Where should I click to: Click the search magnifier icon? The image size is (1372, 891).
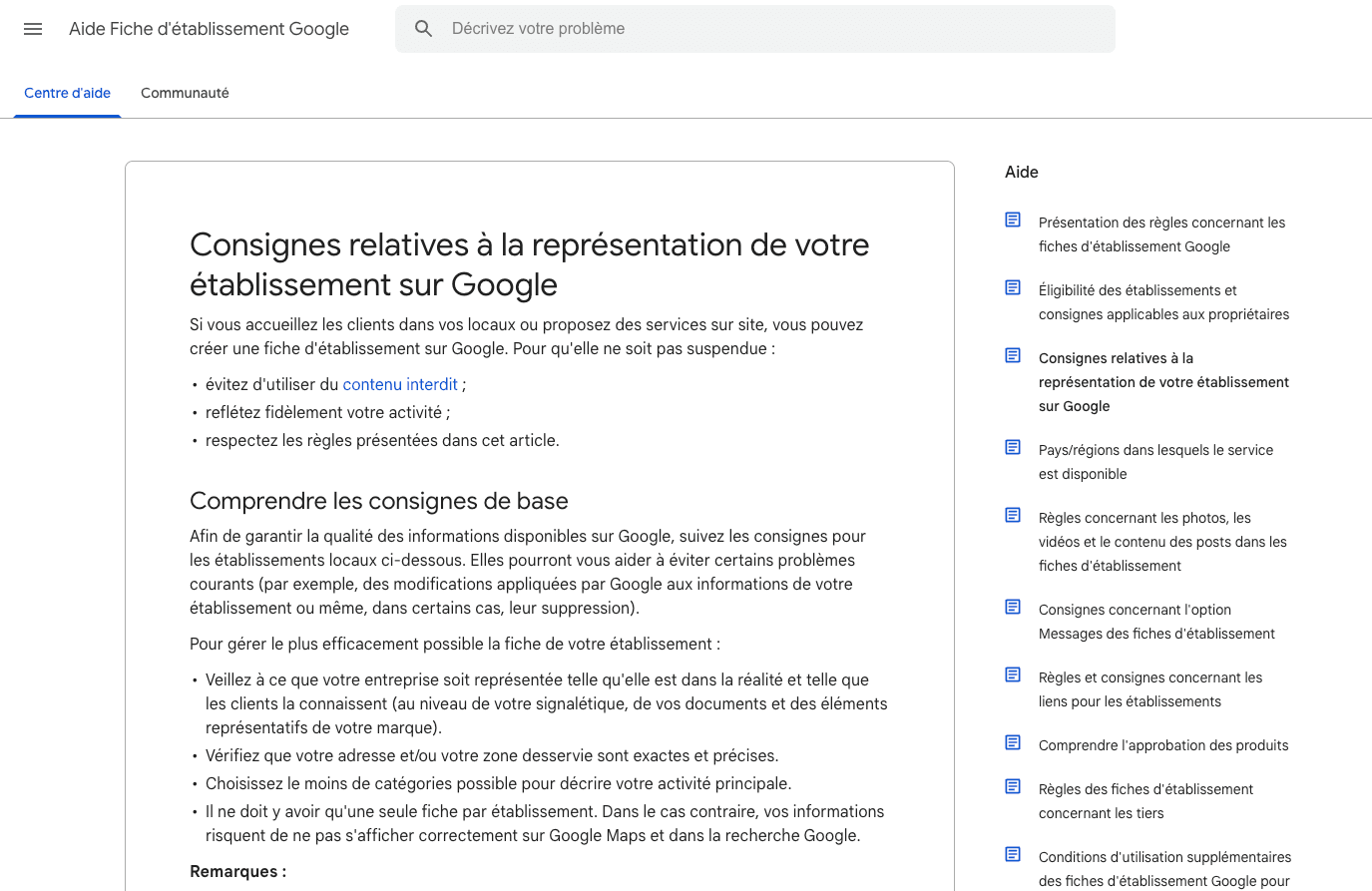(x=424, y=29)
